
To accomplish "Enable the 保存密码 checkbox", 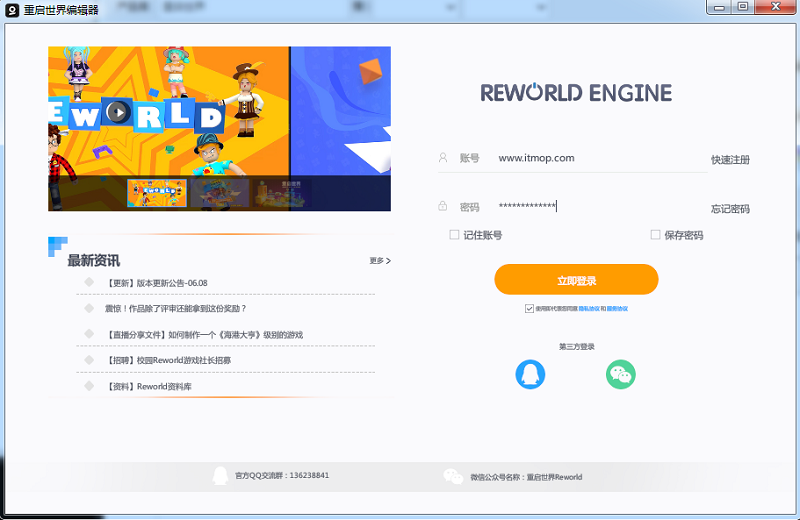I will pos(656,235).
